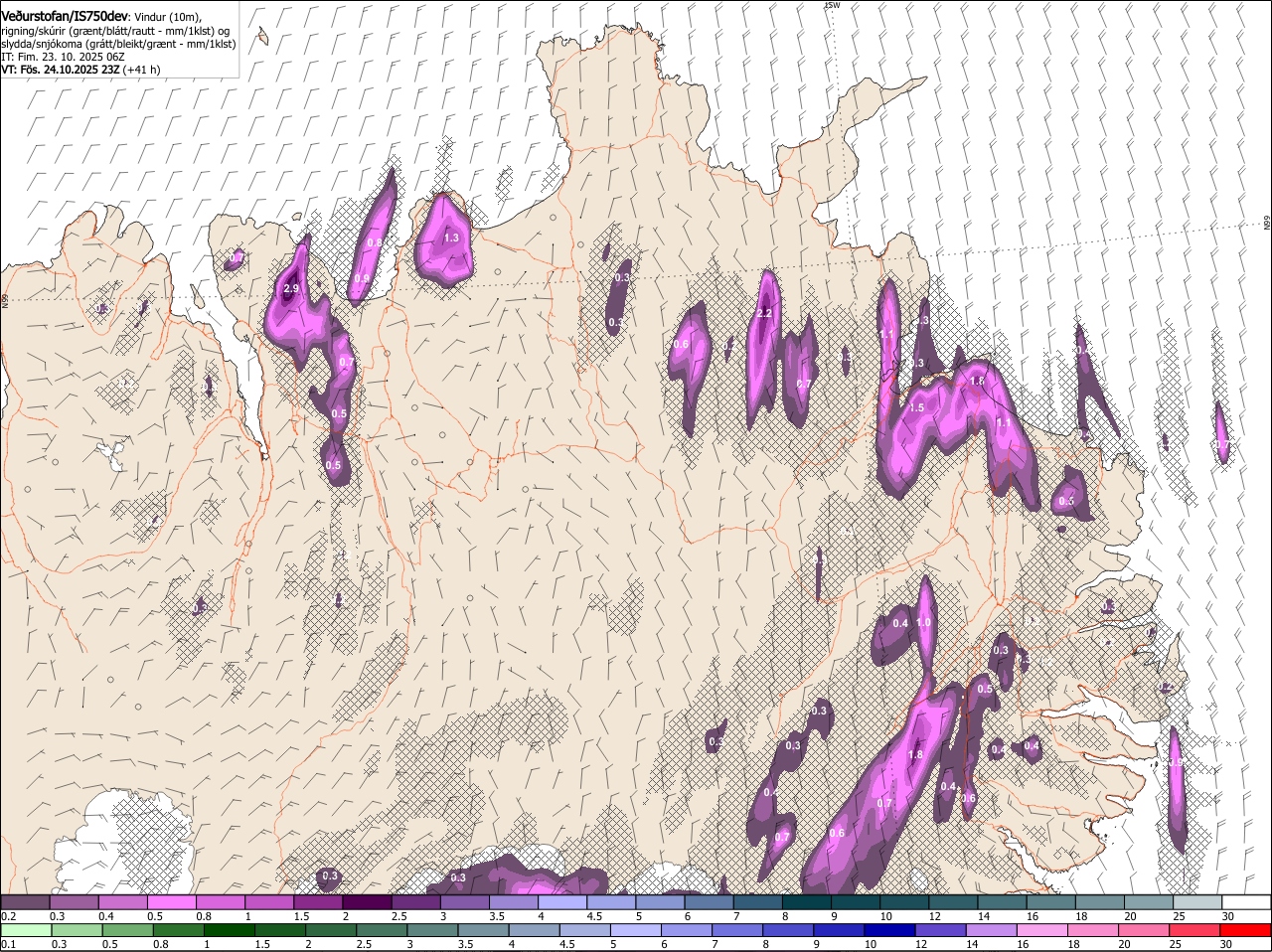Pick the lower-scale swatch labeled 20
The height and width of the screenshot is (952, 1272).
click(x=1144, y=930)
